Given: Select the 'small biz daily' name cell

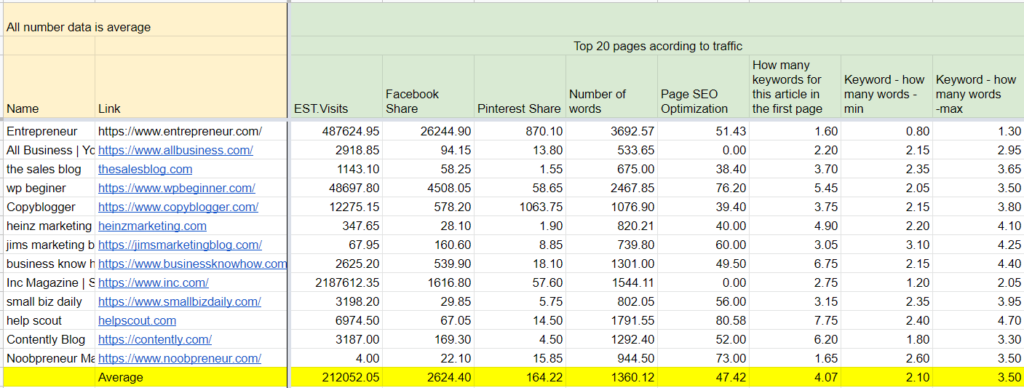Looking at the screenshot, I should coord(48,302).
